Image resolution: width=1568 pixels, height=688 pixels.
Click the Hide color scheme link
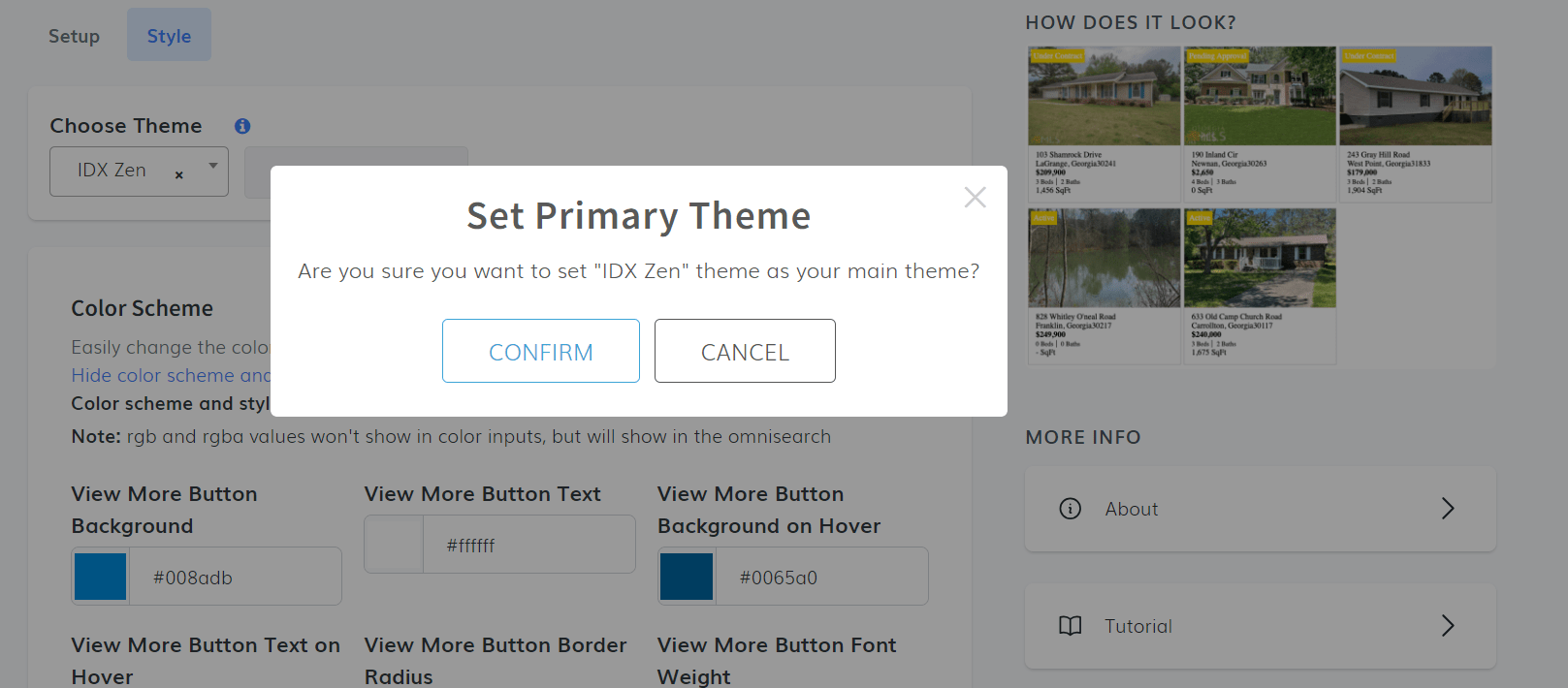(171, 375)
